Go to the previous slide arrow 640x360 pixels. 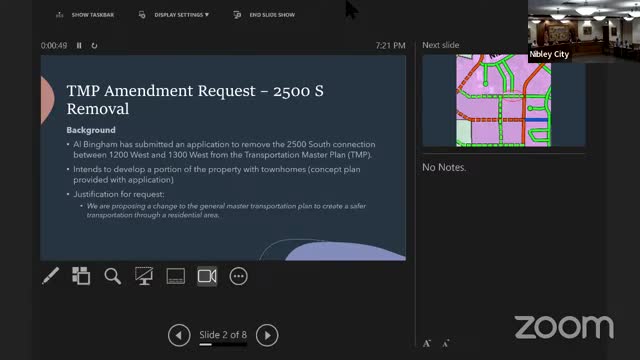tap(179, 335)
